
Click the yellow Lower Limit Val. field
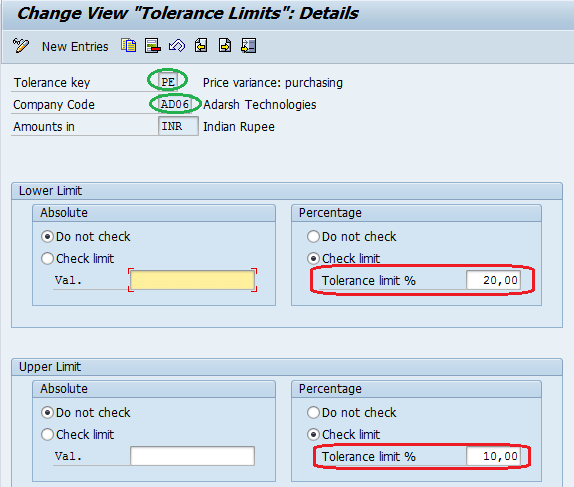(x=192, y=280)
